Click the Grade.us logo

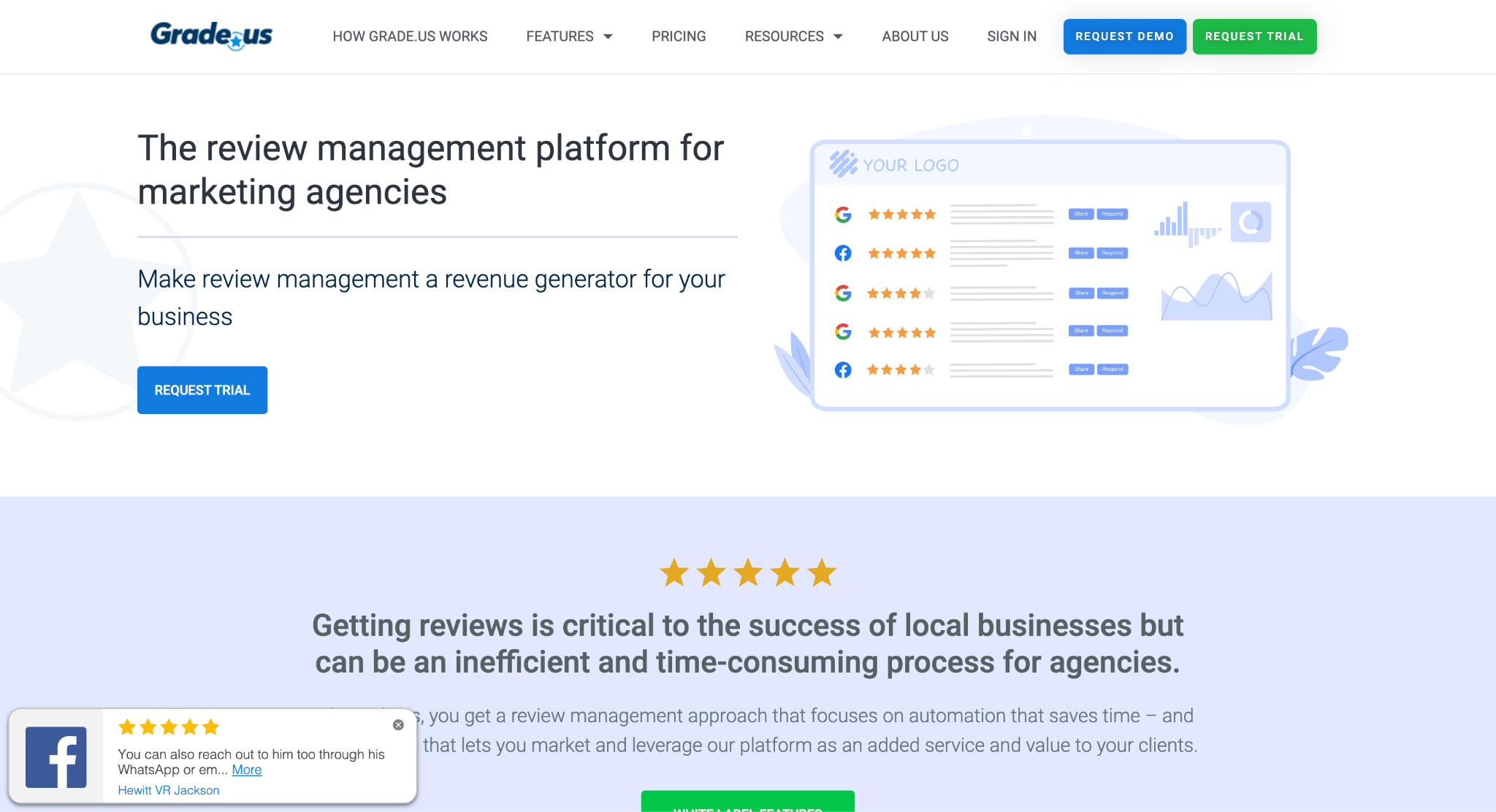pyautogui.click(x=211, y=35)
